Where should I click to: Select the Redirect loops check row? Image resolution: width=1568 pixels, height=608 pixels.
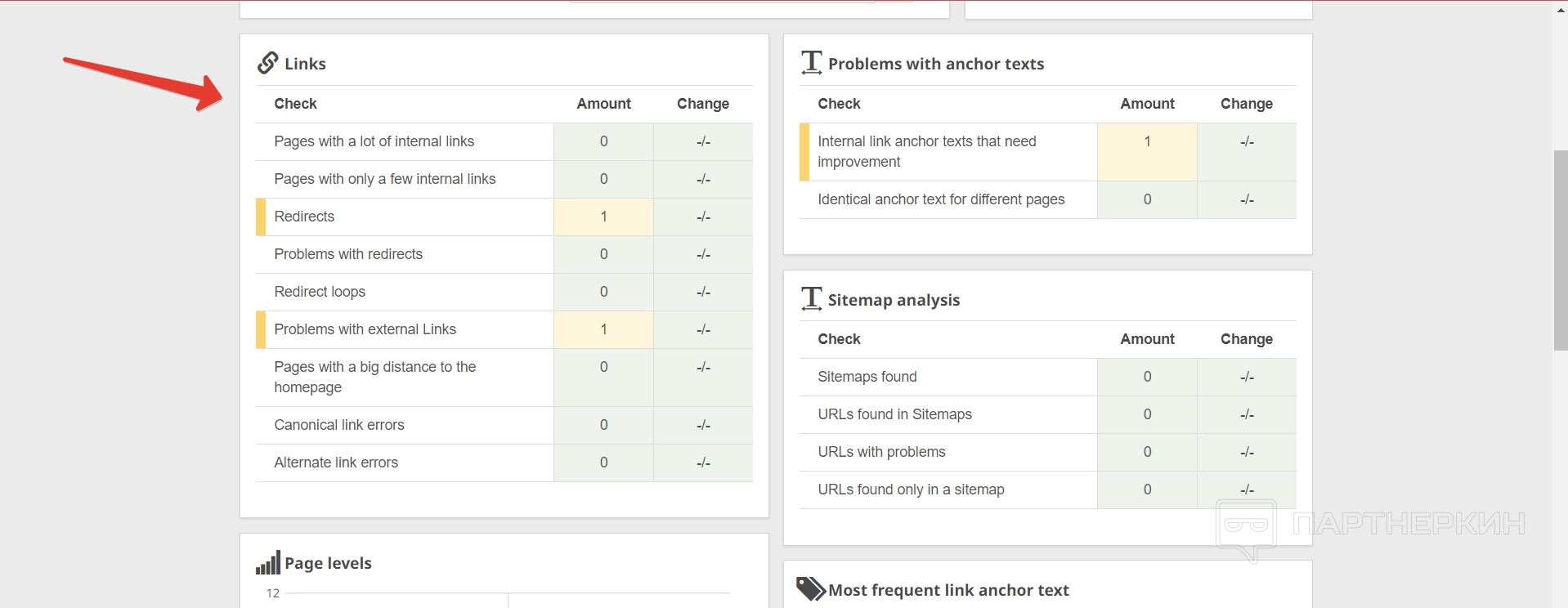[x=320, y=292]
